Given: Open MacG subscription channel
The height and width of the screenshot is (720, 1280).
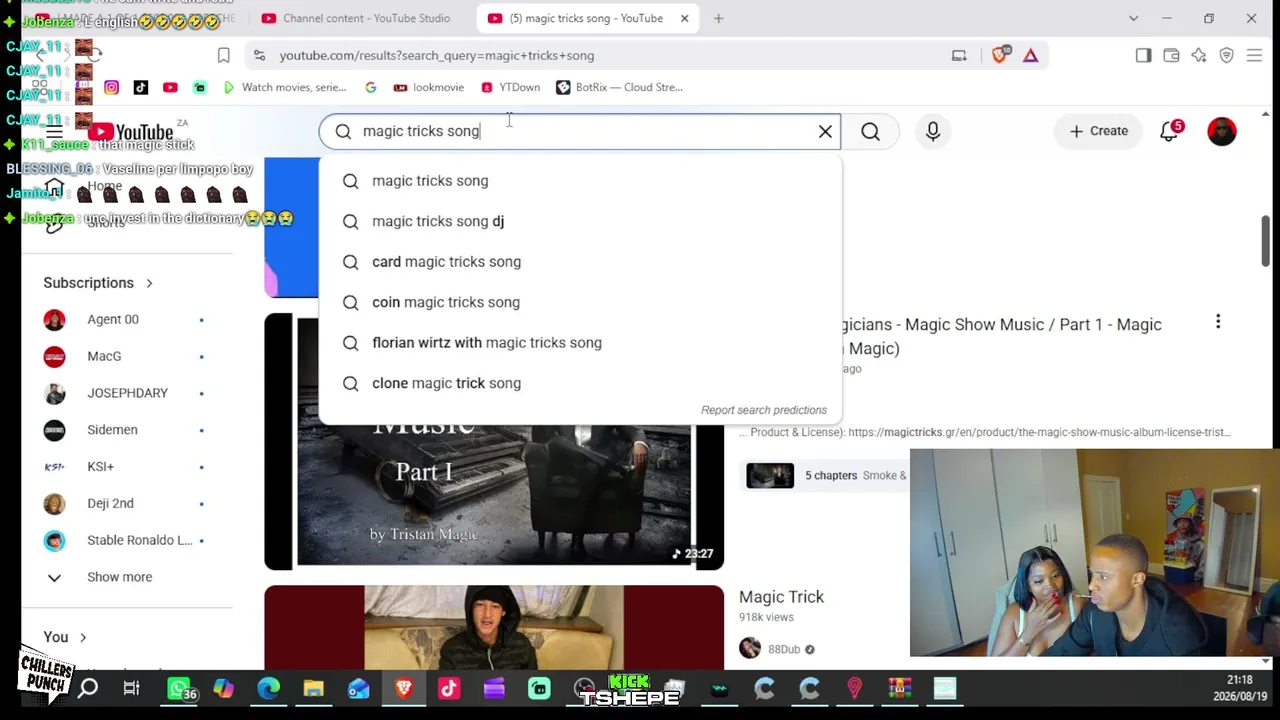Looking at the screenshot, I should coord(126,356).
